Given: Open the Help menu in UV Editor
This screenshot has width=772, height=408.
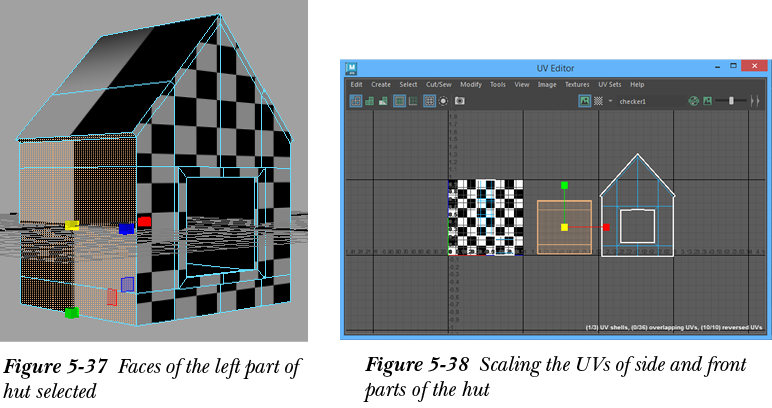Looking at the screenshot, I should tap(637, 85).
